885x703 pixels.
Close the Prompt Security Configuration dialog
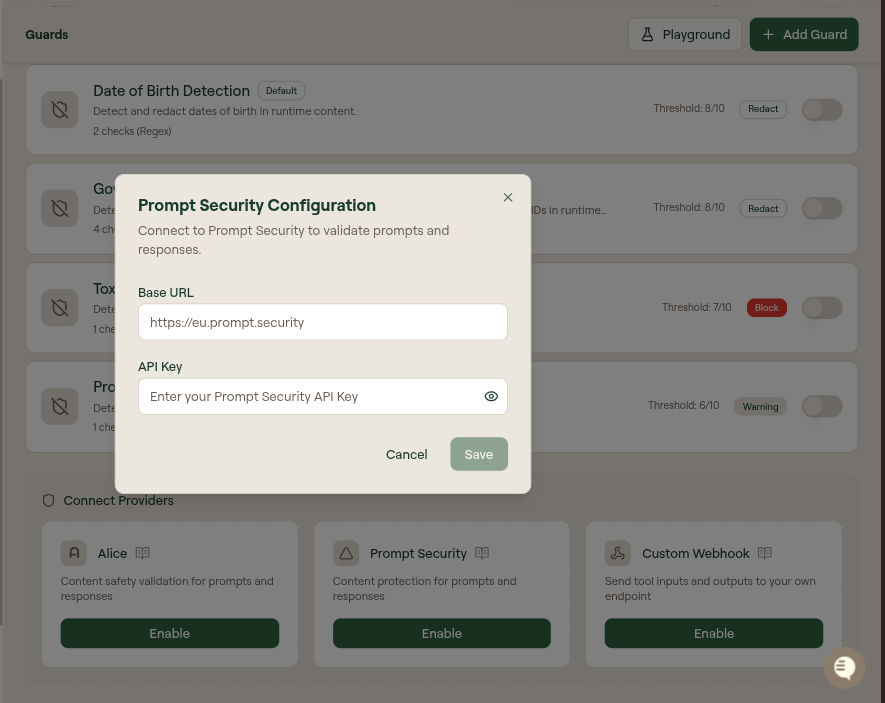click(x=507, y=197)
